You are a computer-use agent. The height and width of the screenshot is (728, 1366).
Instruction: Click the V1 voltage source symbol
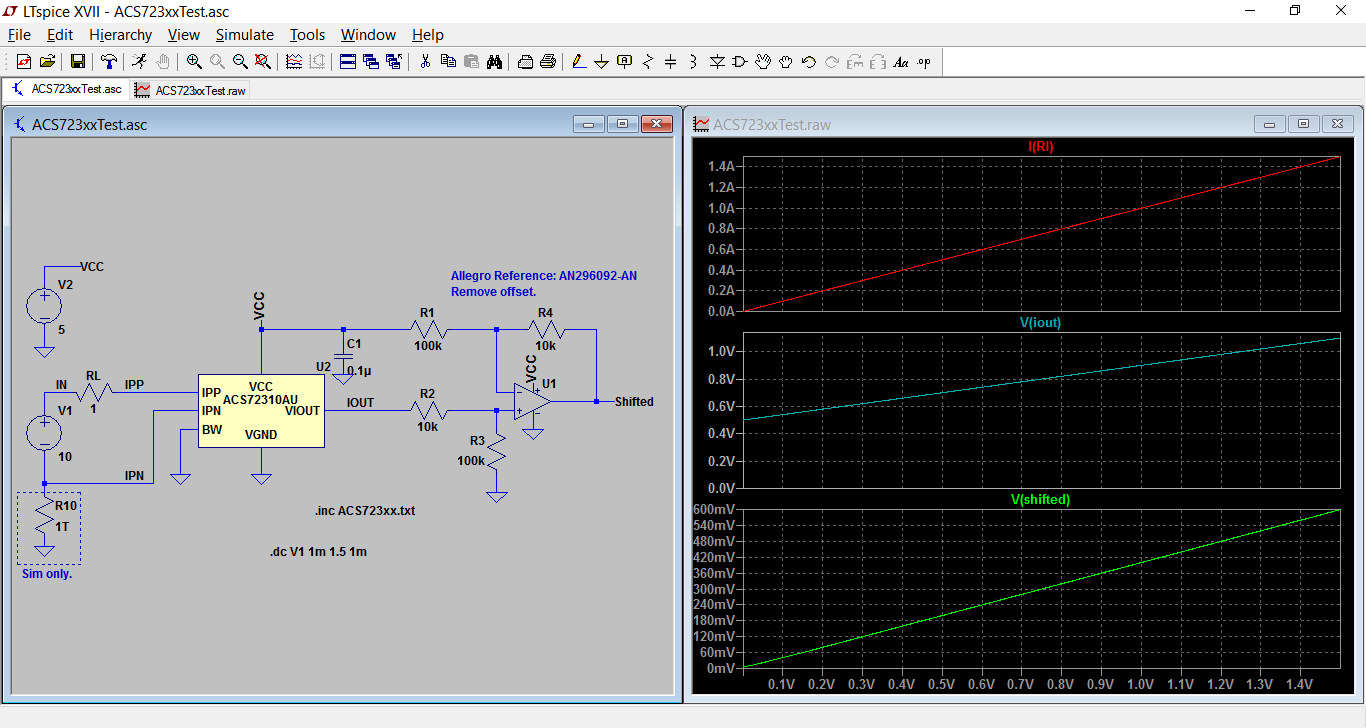(44, 433)
